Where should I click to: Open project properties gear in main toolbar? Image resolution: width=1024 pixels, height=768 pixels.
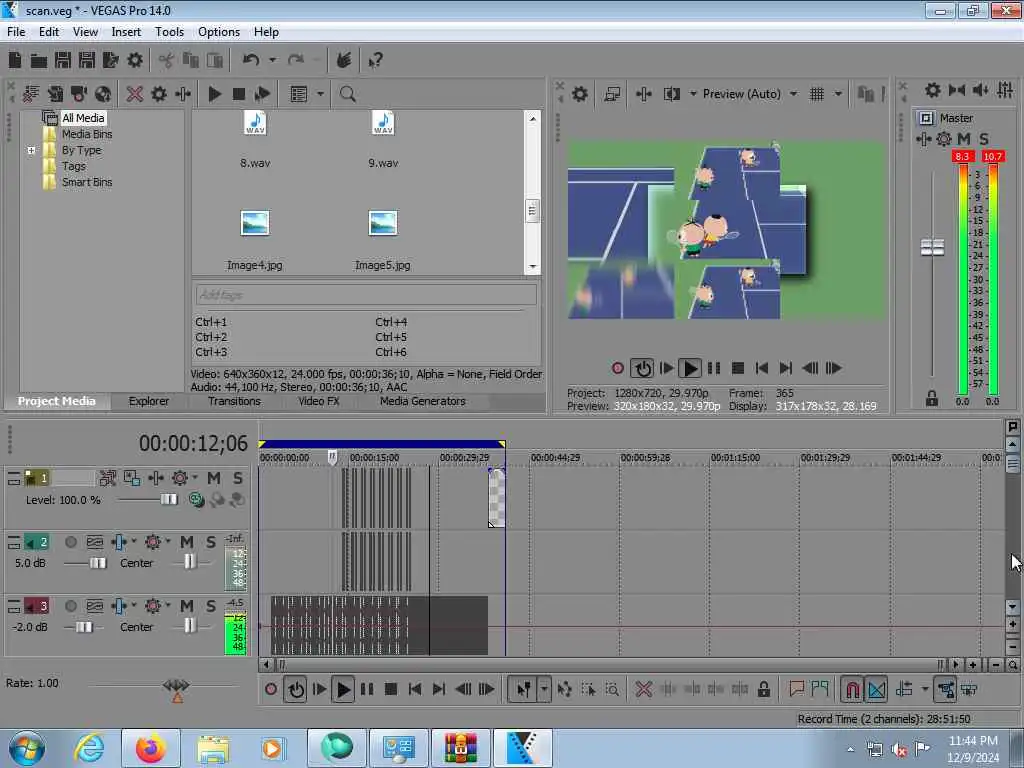pyautogui.click(x=135, y=61)
